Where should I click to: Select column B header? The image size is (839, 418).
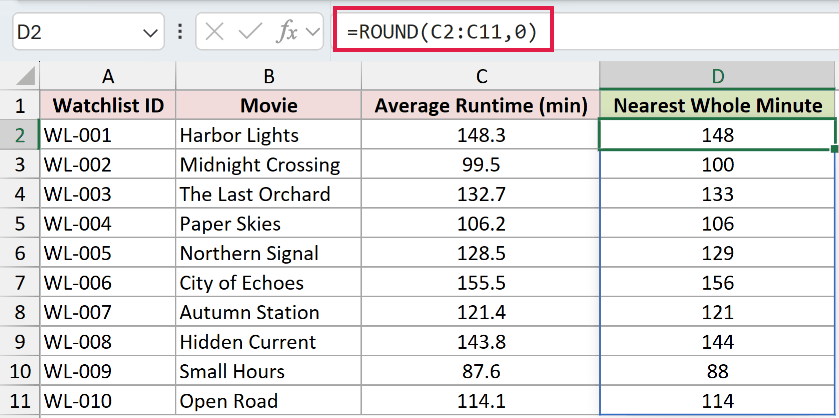[x=269, y=77]
